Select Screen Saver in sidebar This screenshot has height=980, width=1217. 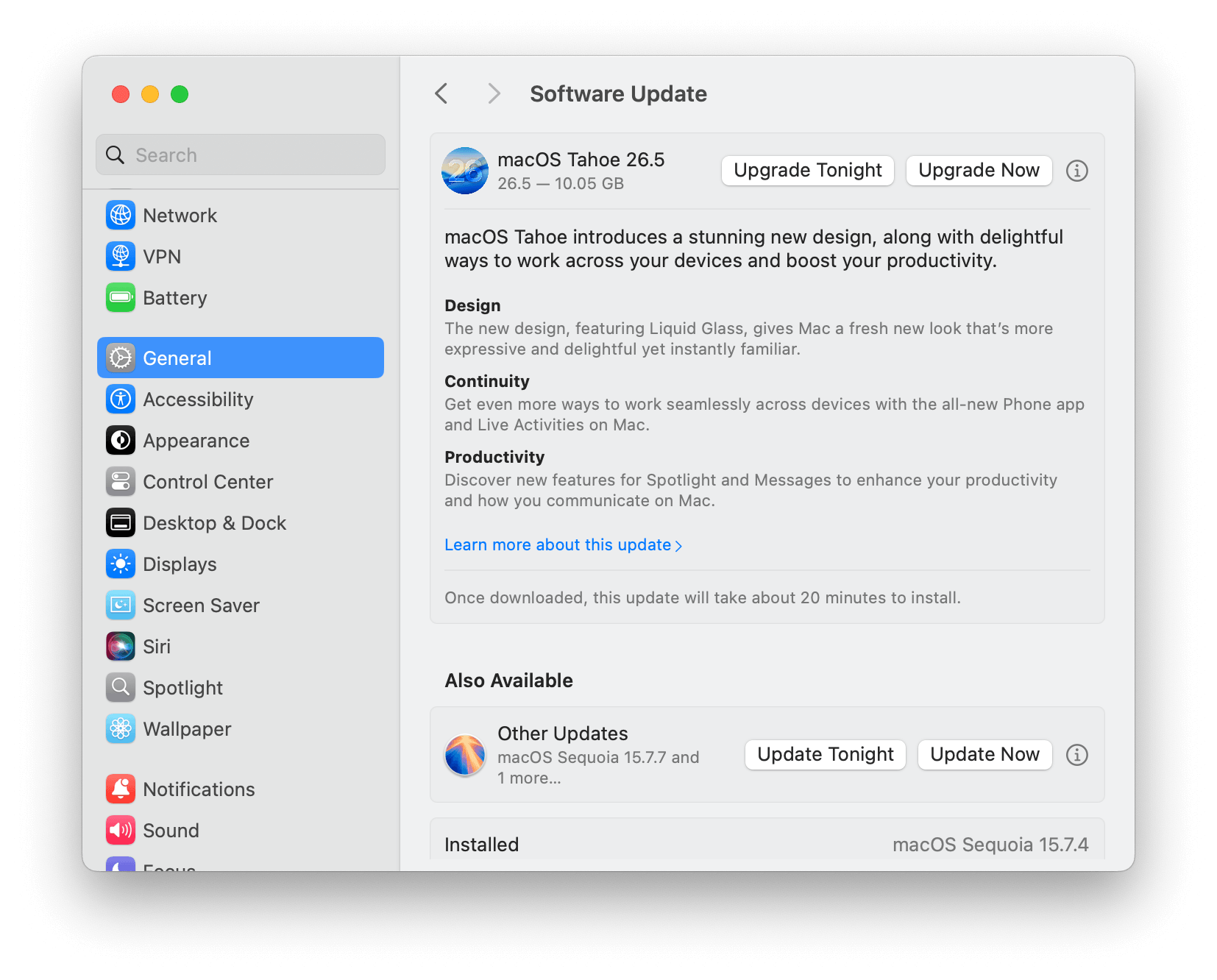click(241, 605)
